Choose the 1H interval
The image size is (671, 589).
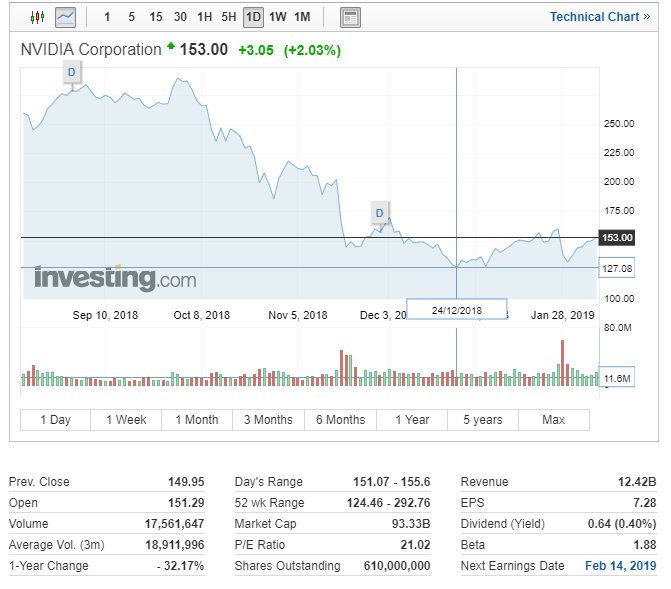pos(205,17)
